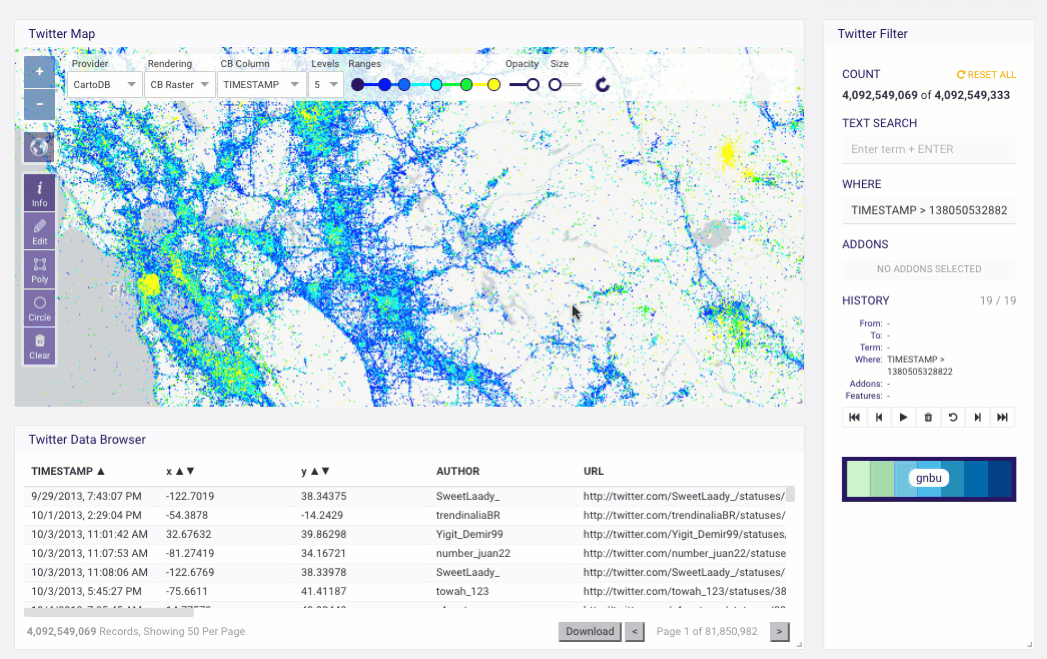The height and width of the screenshot is (659, 1047).
Task: Delete history entry with trash icon
Action: pyautogui.click(x=928, y=417)
